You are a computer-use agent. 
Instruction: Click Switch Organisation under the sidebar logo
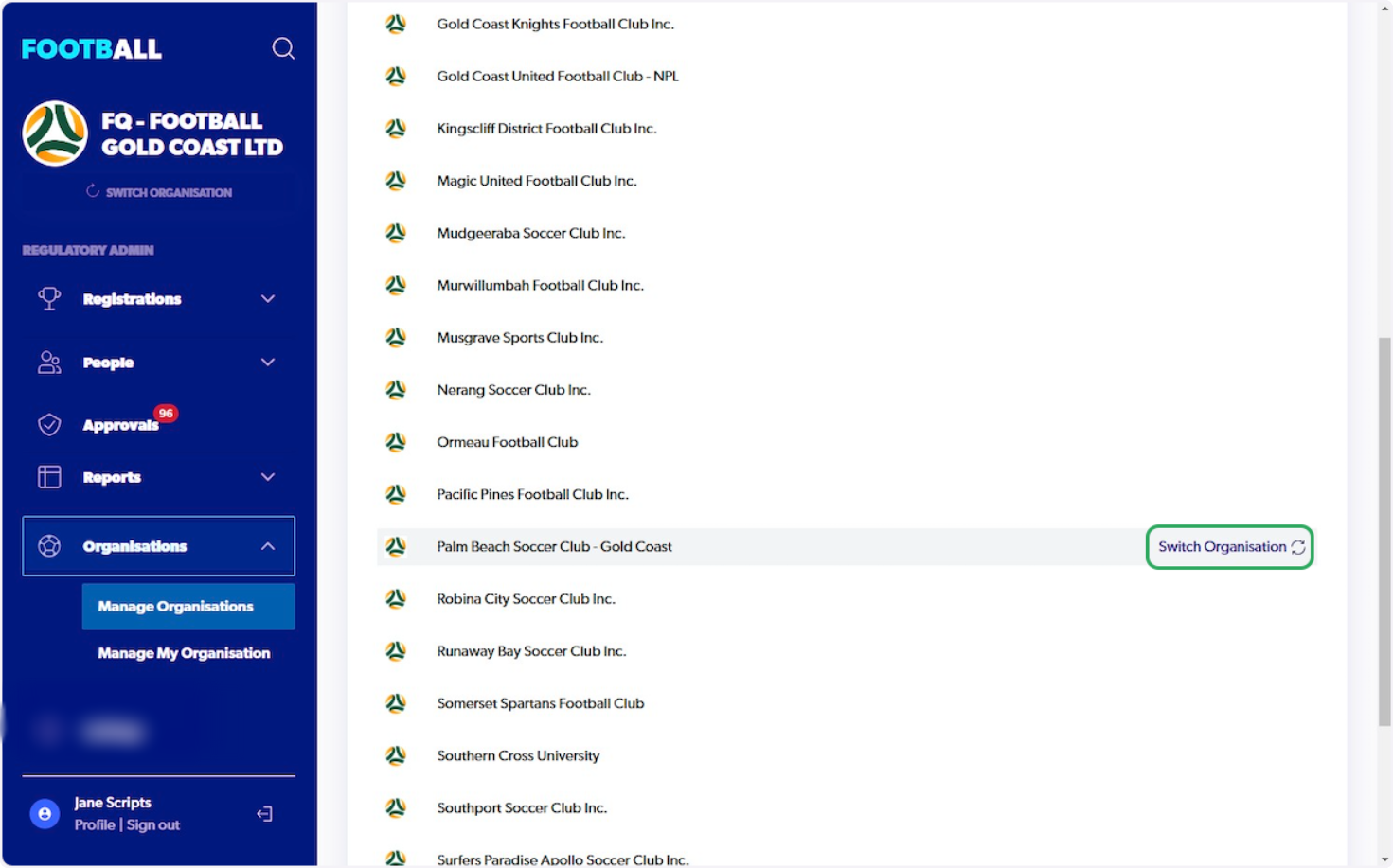pyautogui.click(x=158, y=192)
